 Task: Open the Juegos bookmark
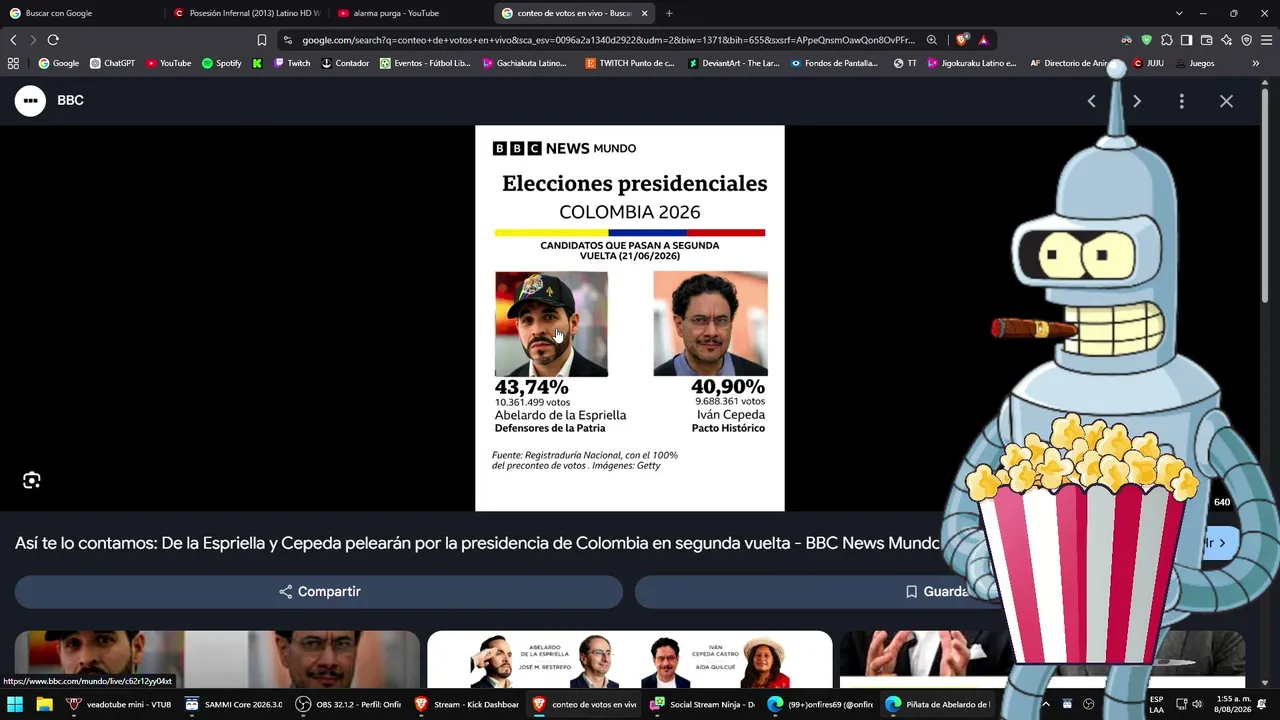tap(1195, 63)
